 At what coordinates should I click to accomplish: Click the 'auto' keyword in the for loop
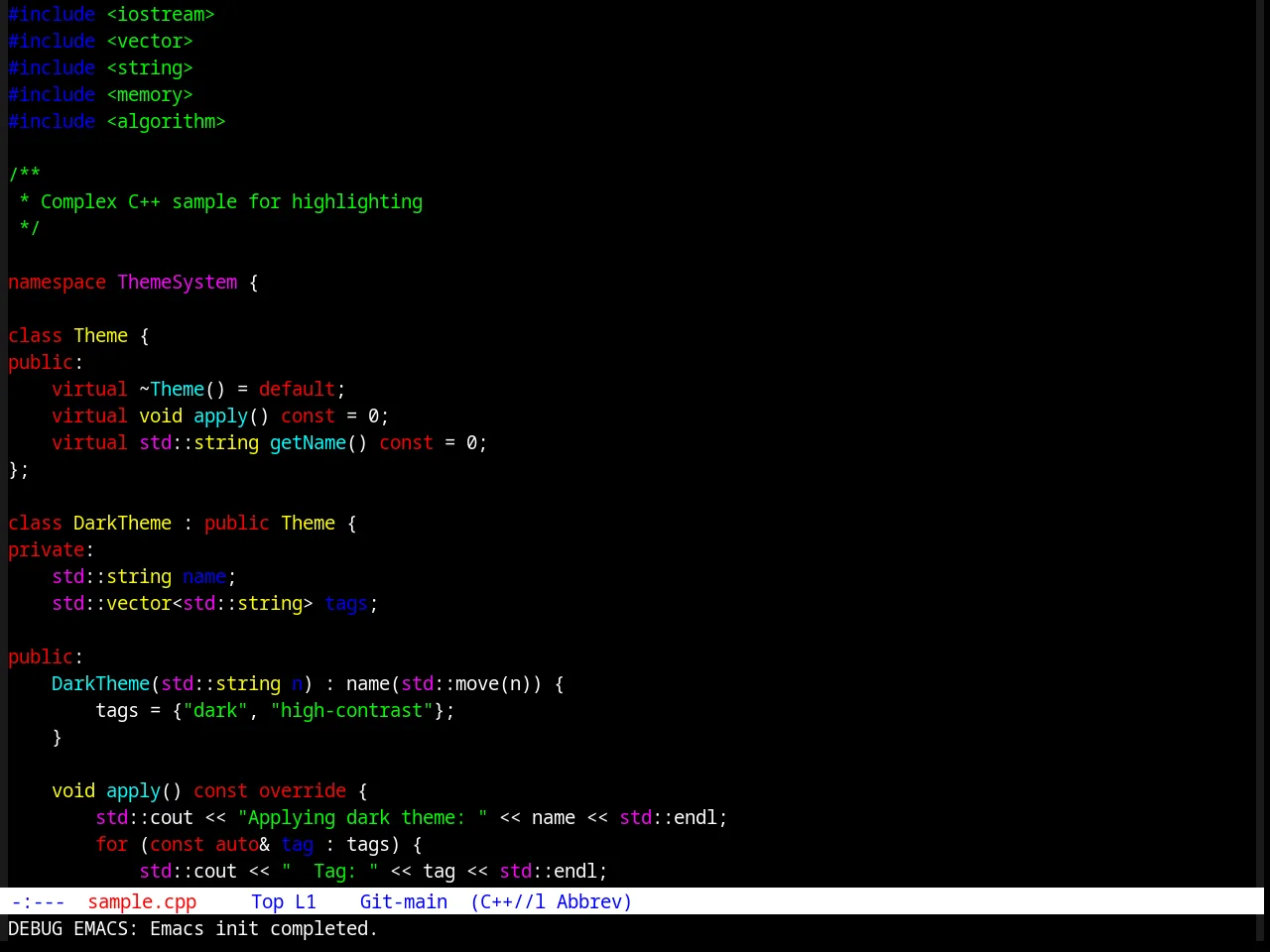coord(237,844)
